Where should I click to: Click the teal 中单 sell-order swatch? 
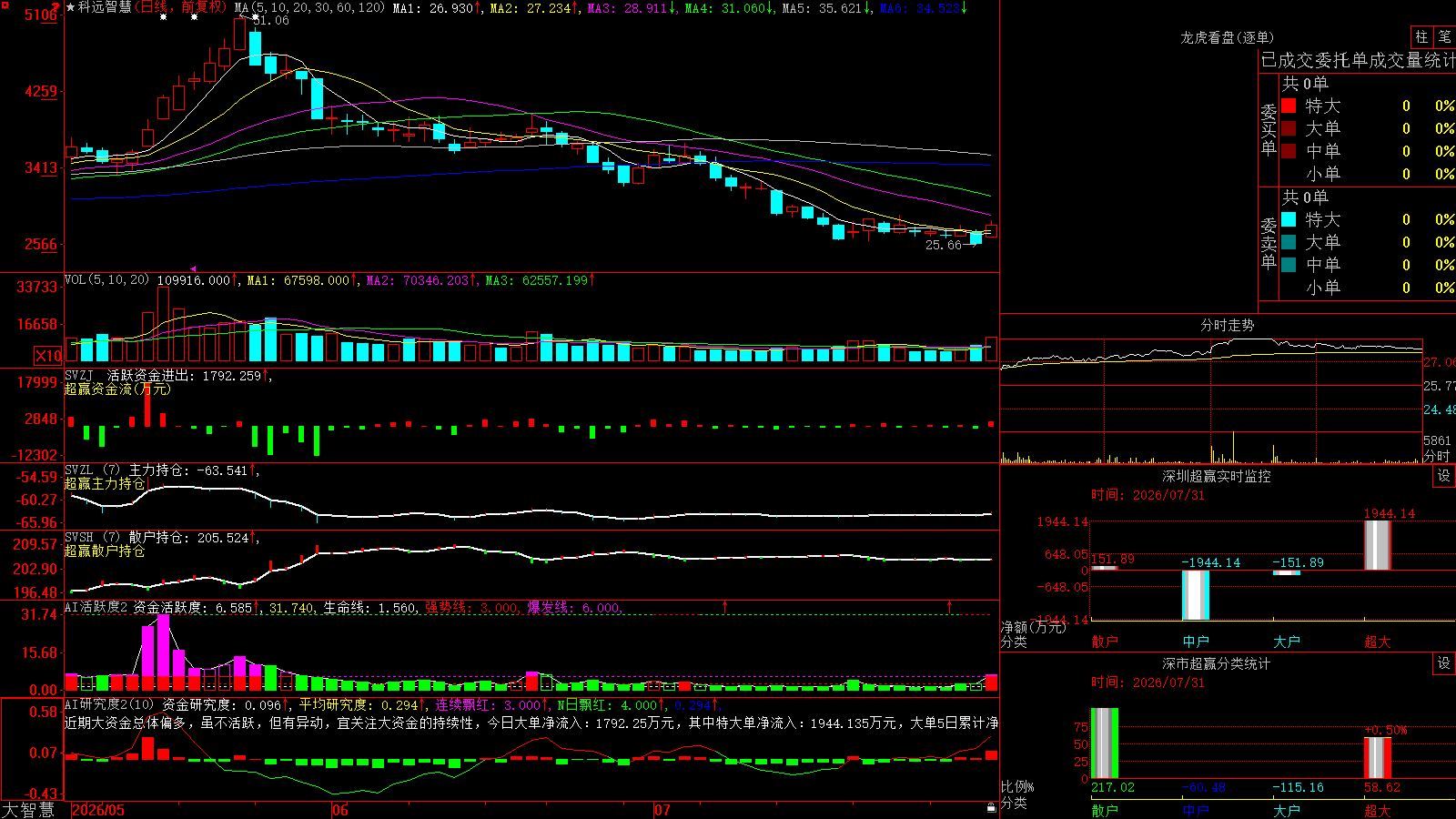(1289, 265)
